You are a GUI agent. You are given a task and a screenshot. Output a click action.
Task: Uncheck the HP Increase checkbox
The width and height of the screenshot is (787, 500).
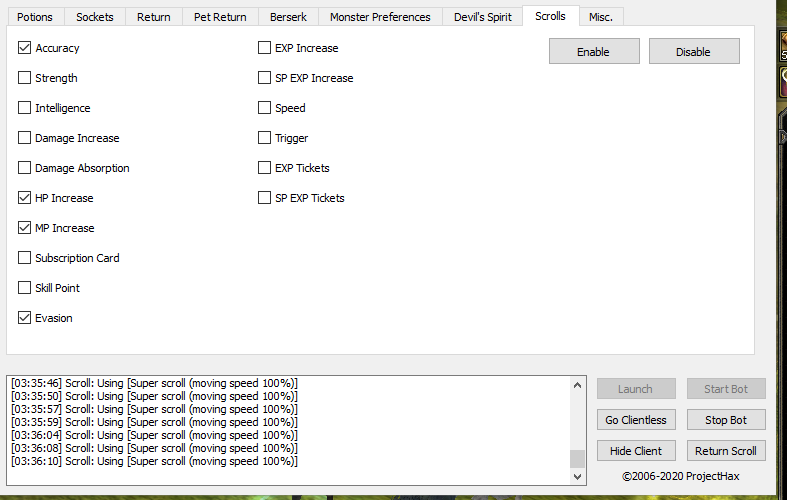25,198
